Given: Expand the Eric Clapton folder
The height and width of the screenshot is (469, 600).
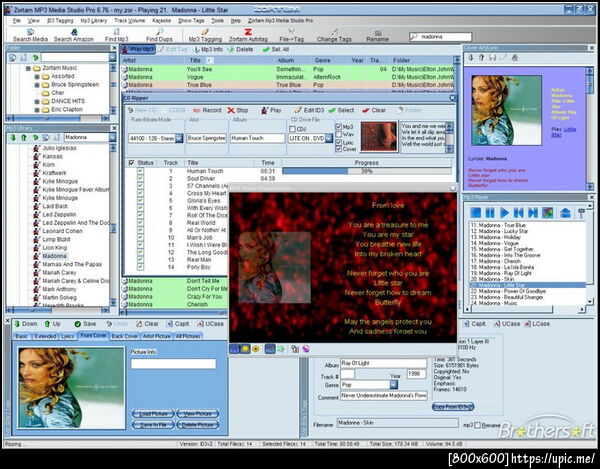Looking at the screenshot, I should click(x=37, y=110).
